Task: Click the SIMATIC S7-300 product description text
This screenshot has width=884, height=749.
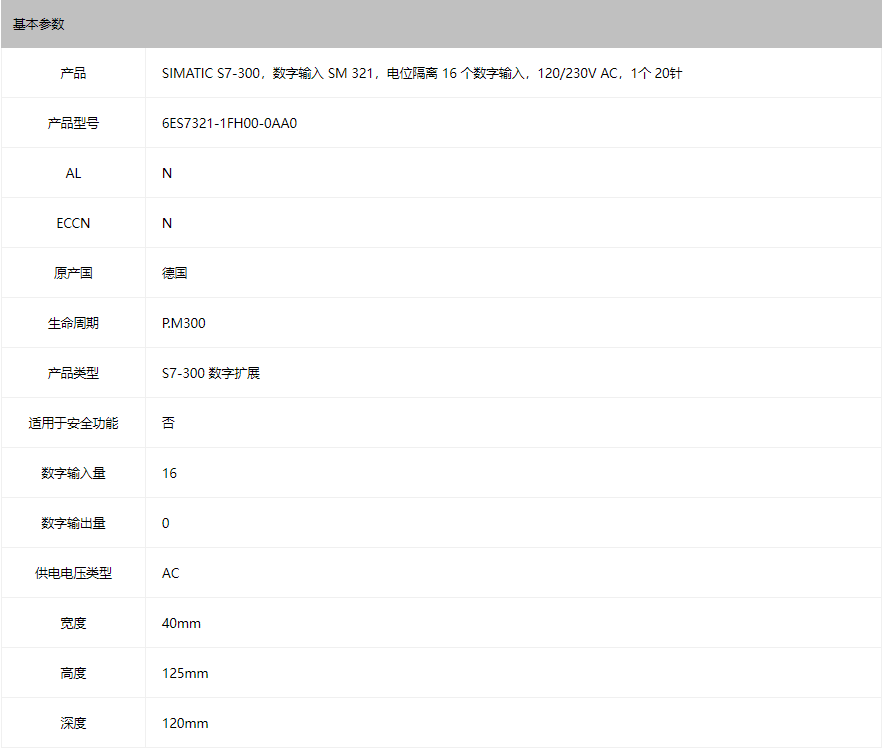Action: [422, 73]
